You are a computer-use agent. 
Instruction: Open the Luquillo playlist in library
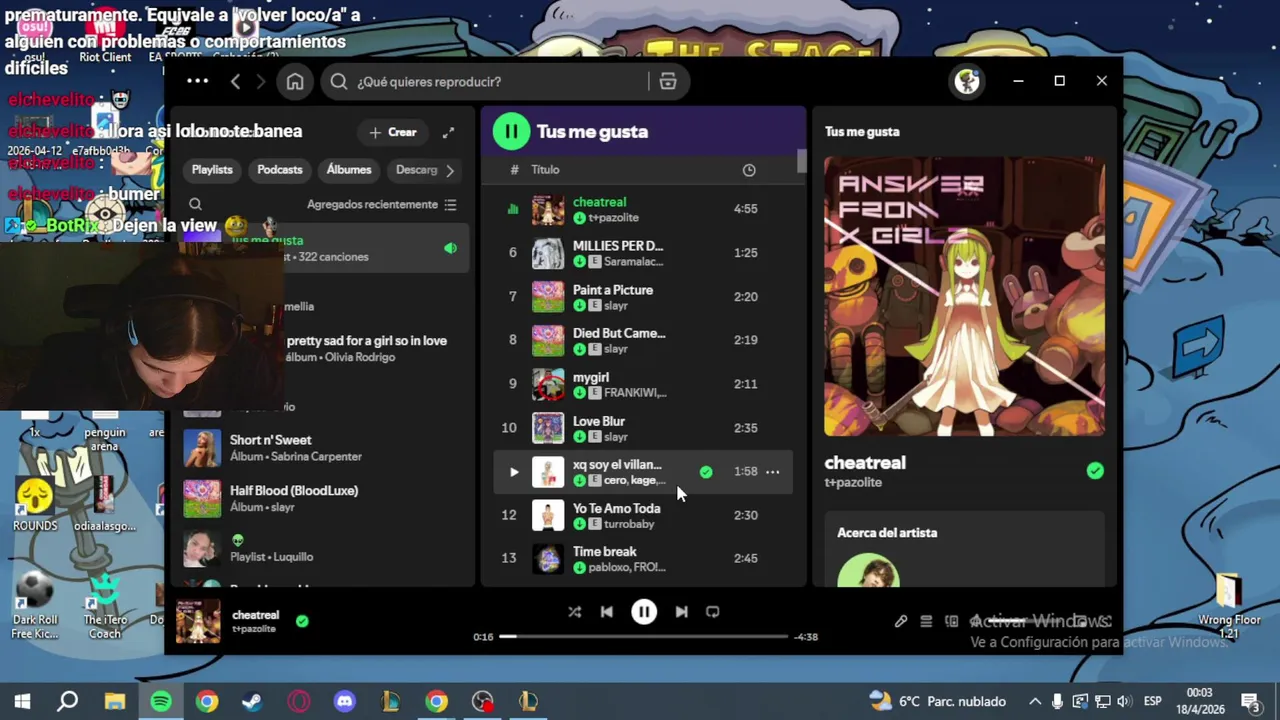coord(322,549)
